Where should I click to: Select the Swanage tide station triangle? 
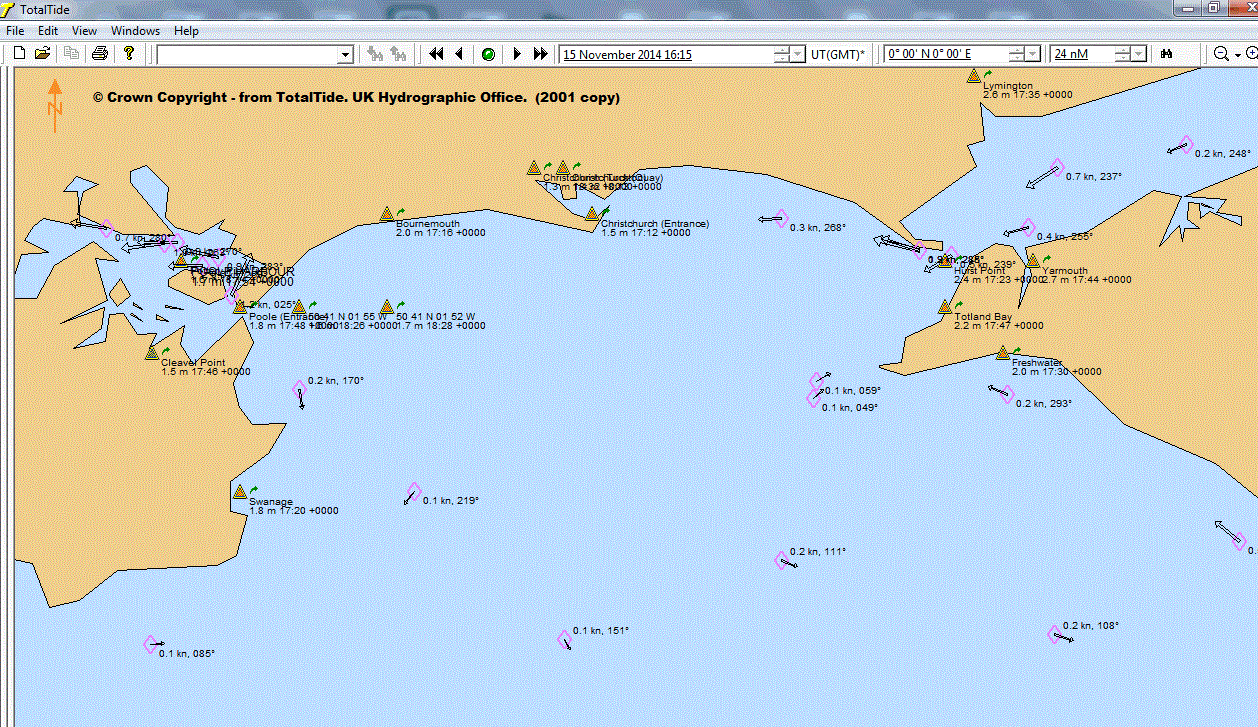[x=240, y=492]
